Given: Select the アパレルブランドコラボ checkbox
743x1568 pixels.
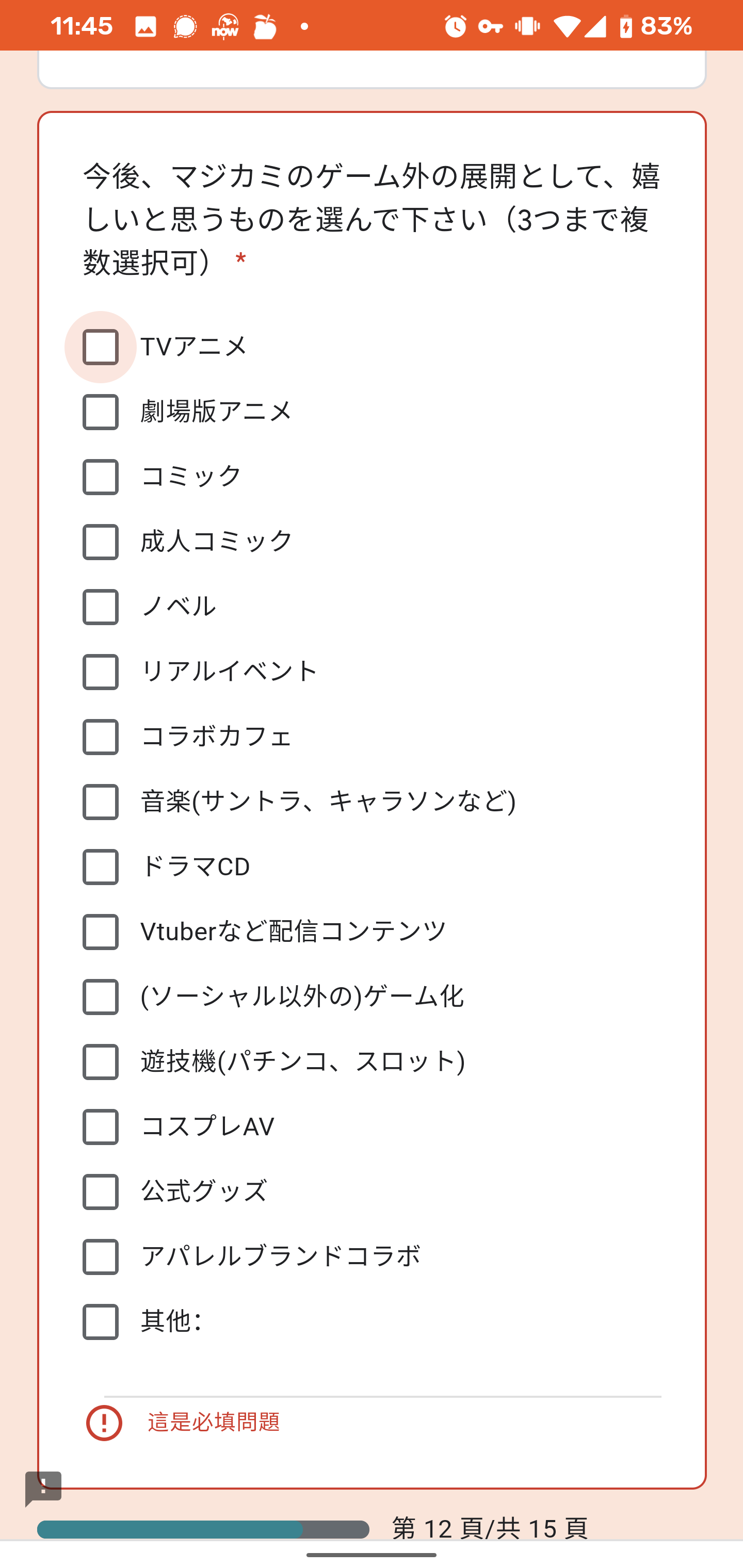Looking at the screenshot, I should tap(101, 1257).
